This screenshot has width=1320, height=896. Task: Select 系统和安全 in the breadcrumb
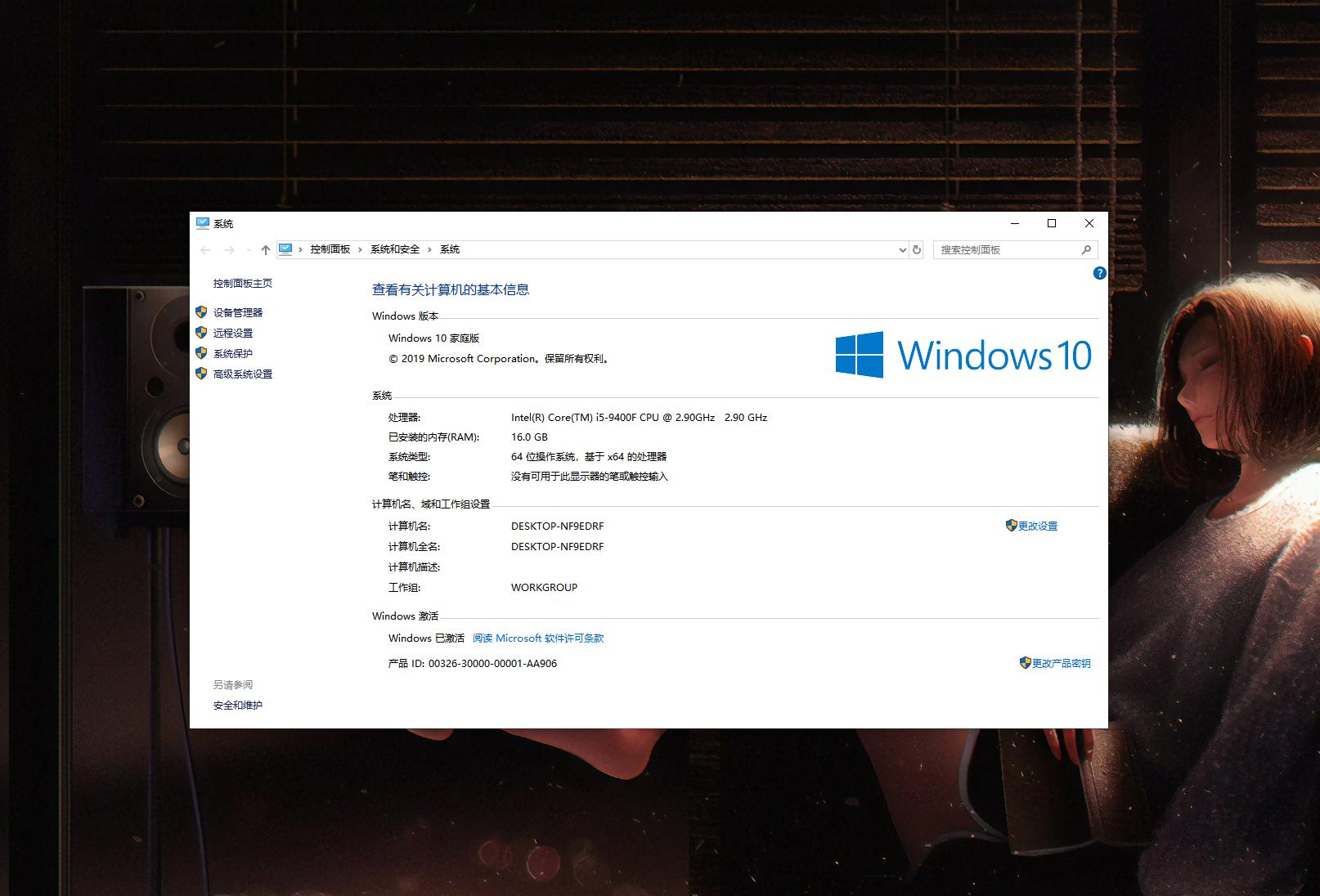[395, 249]
